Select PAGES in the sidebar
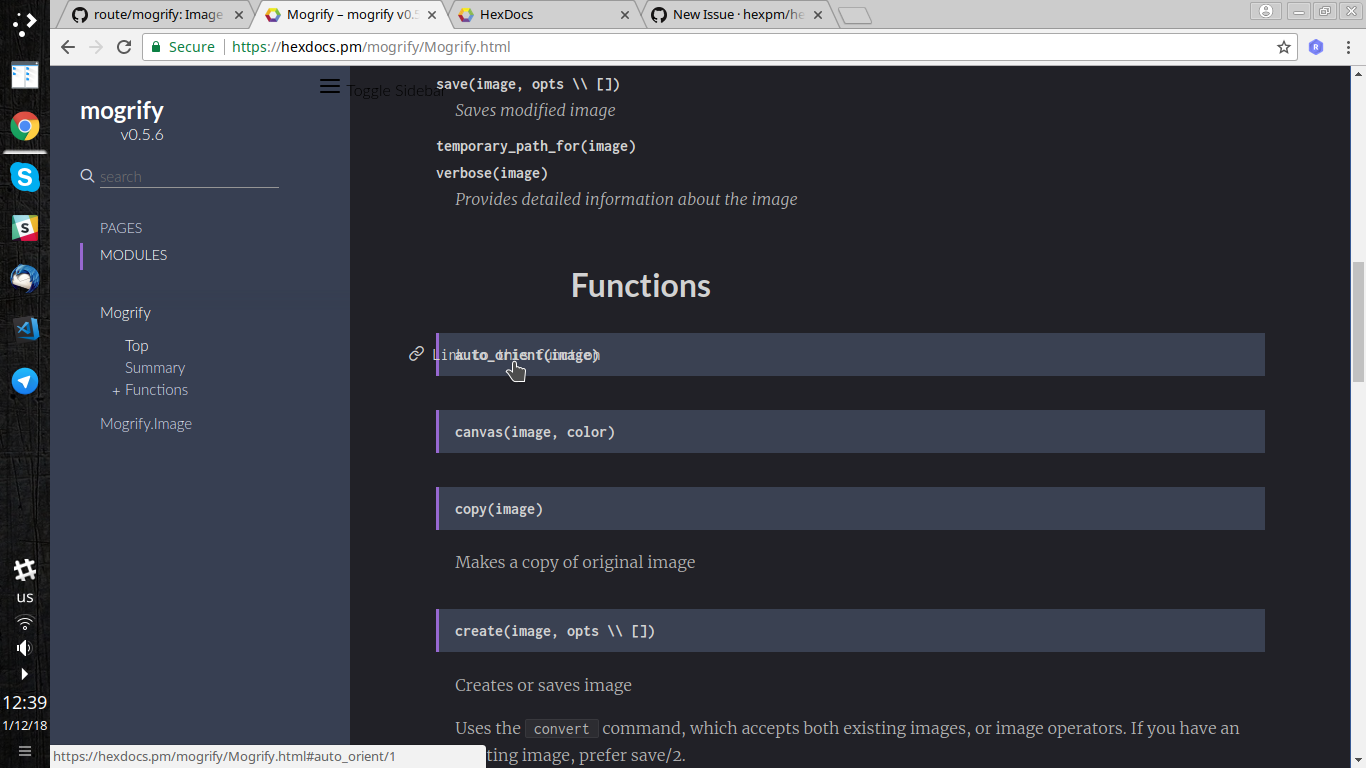Viewport: 1366px width, 768px height. 121,228
